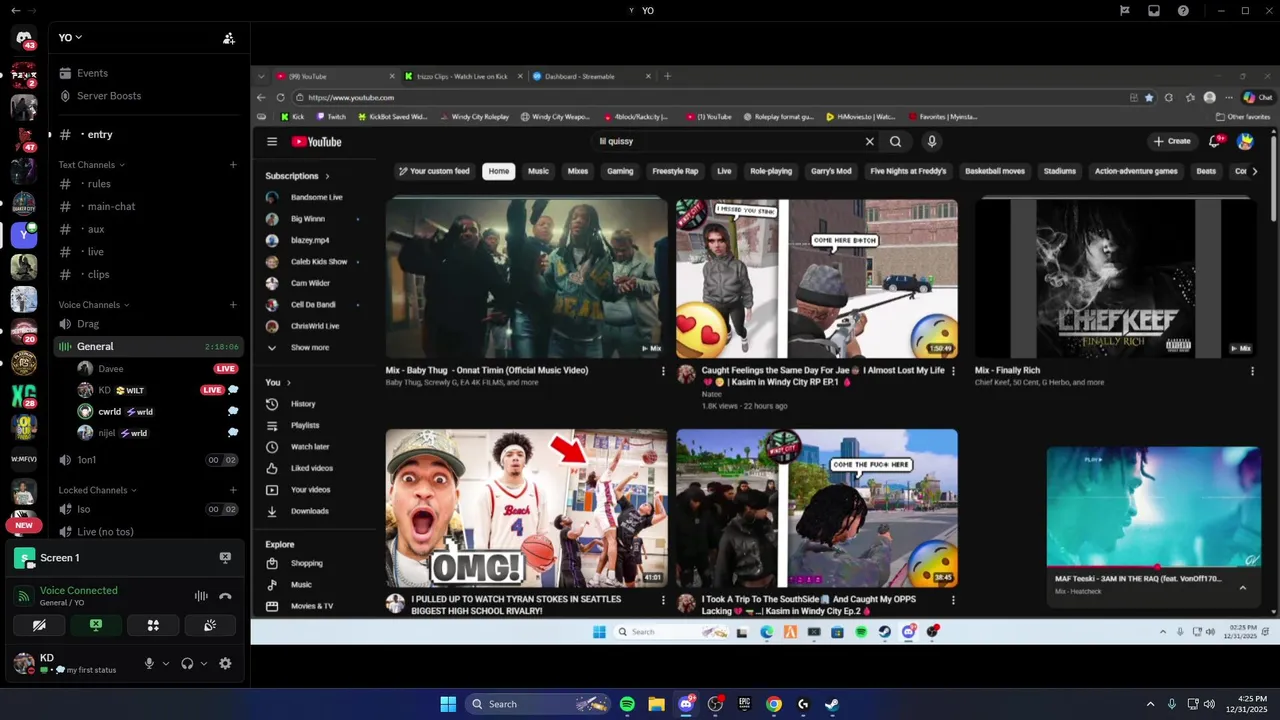Open the noise suppression waveform icon
The image size is (1280, 720).
pyautogui.click(x=201, y=596)
